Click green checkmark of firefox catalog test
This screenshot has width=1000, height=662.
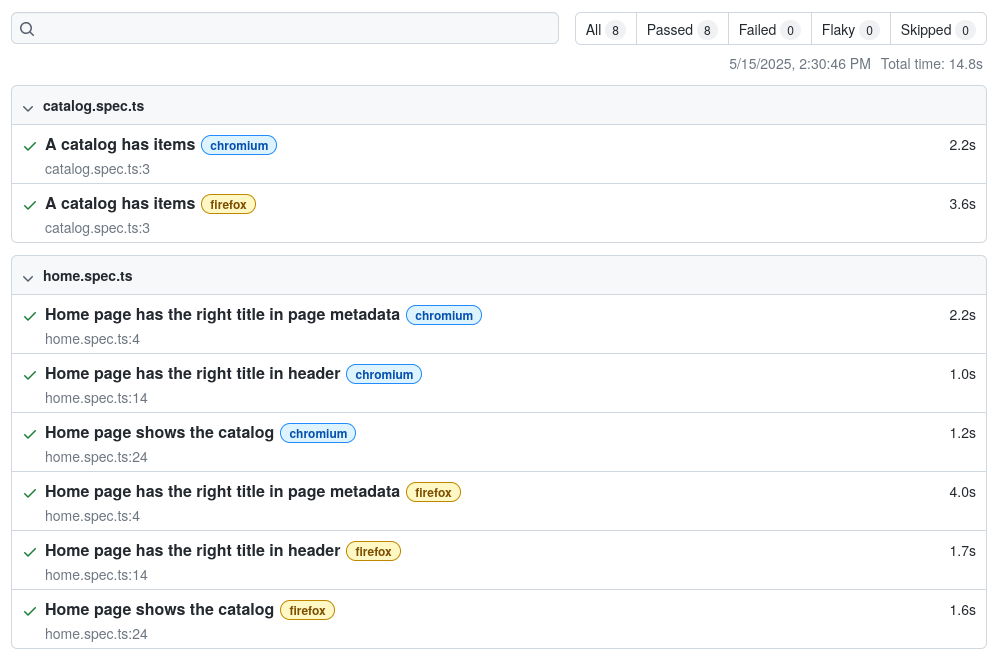point(30,205)
